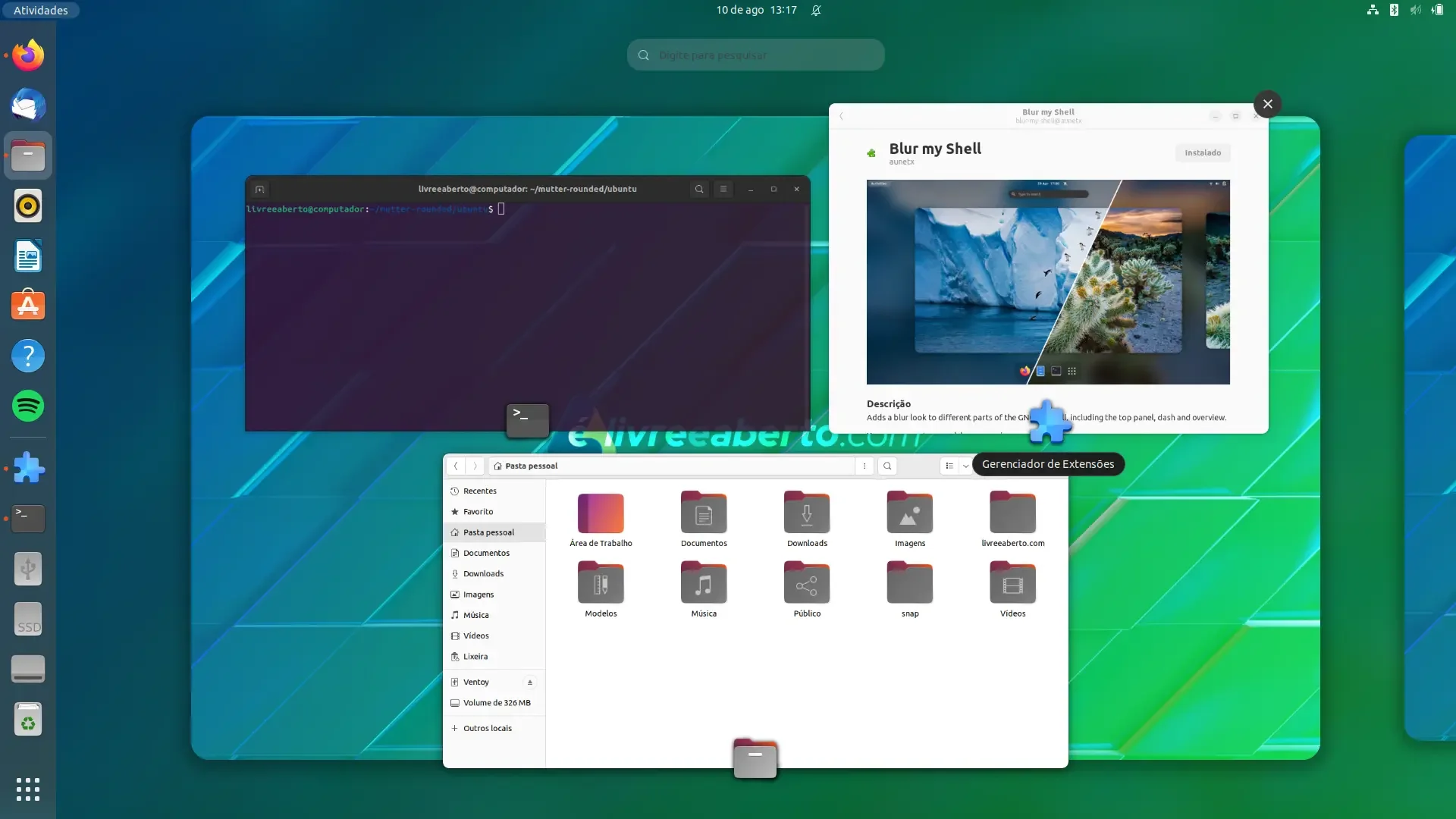Open Rhythmbox music player in dock
Viewport: 1456px width, 819px height.
[28, 206]
